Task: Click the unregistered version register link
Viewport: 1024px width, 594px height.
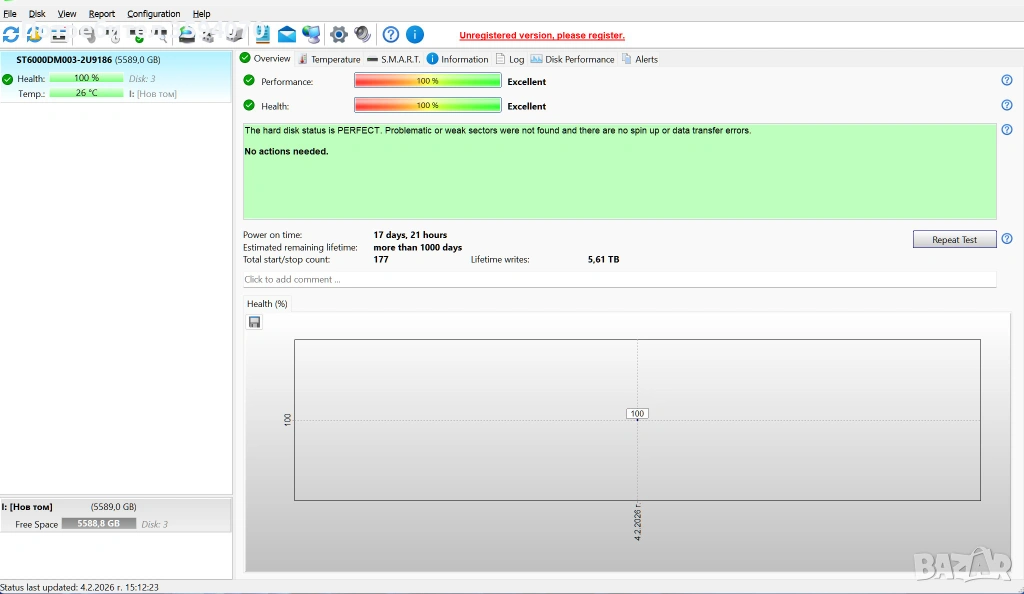Action: pyautogui.click(x=542, y=35)
